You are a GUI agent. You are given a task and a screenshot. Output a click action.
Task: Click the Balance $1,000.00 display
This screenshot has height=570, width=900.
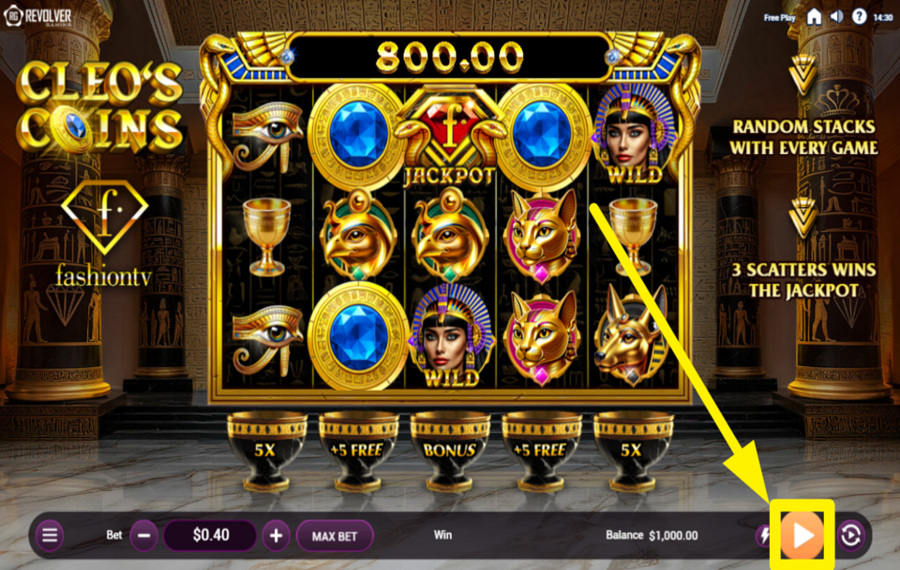pyautogui.click(x=652, y=536)
